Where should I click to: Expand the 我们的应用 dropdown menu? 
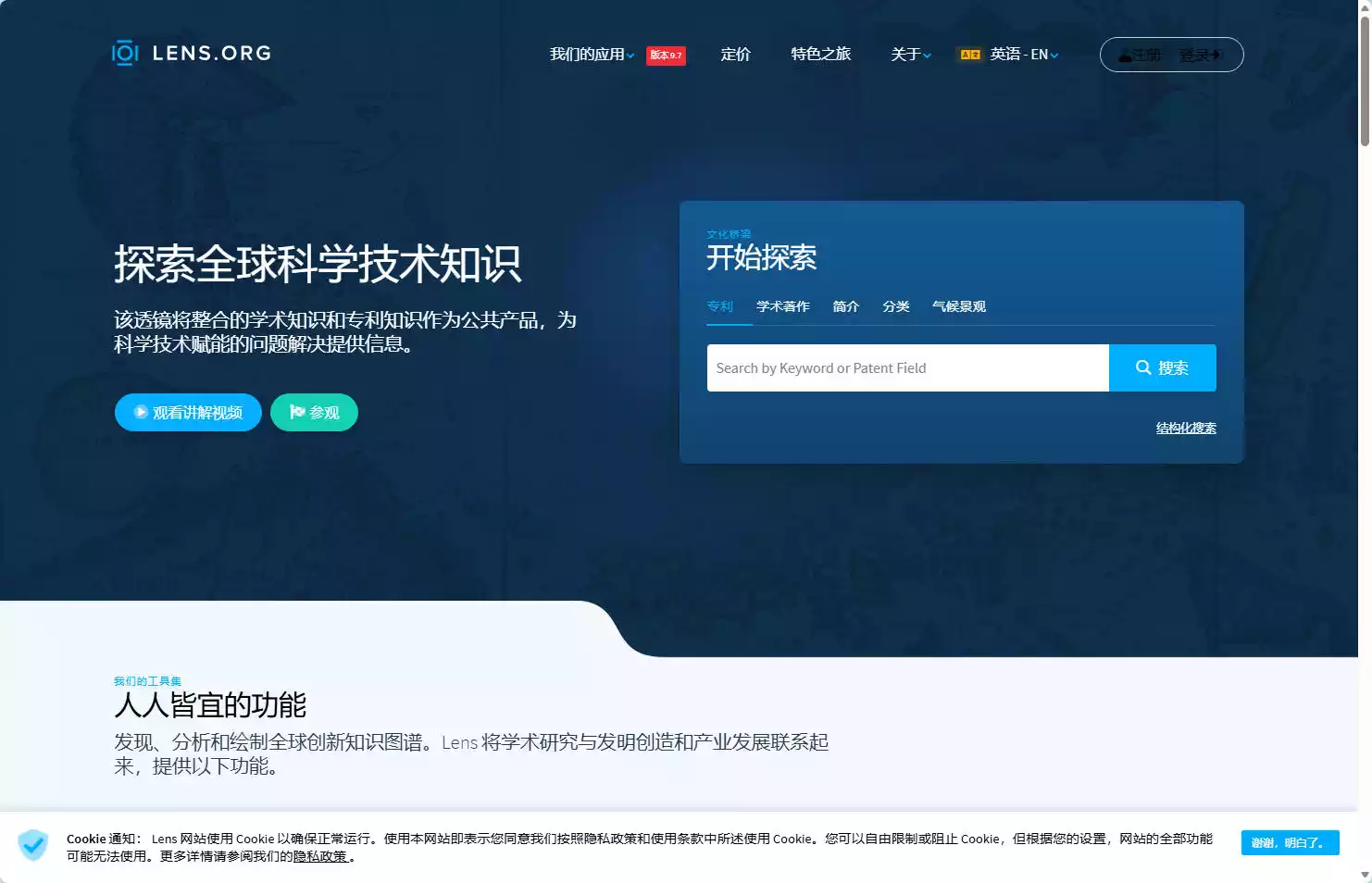592,55
